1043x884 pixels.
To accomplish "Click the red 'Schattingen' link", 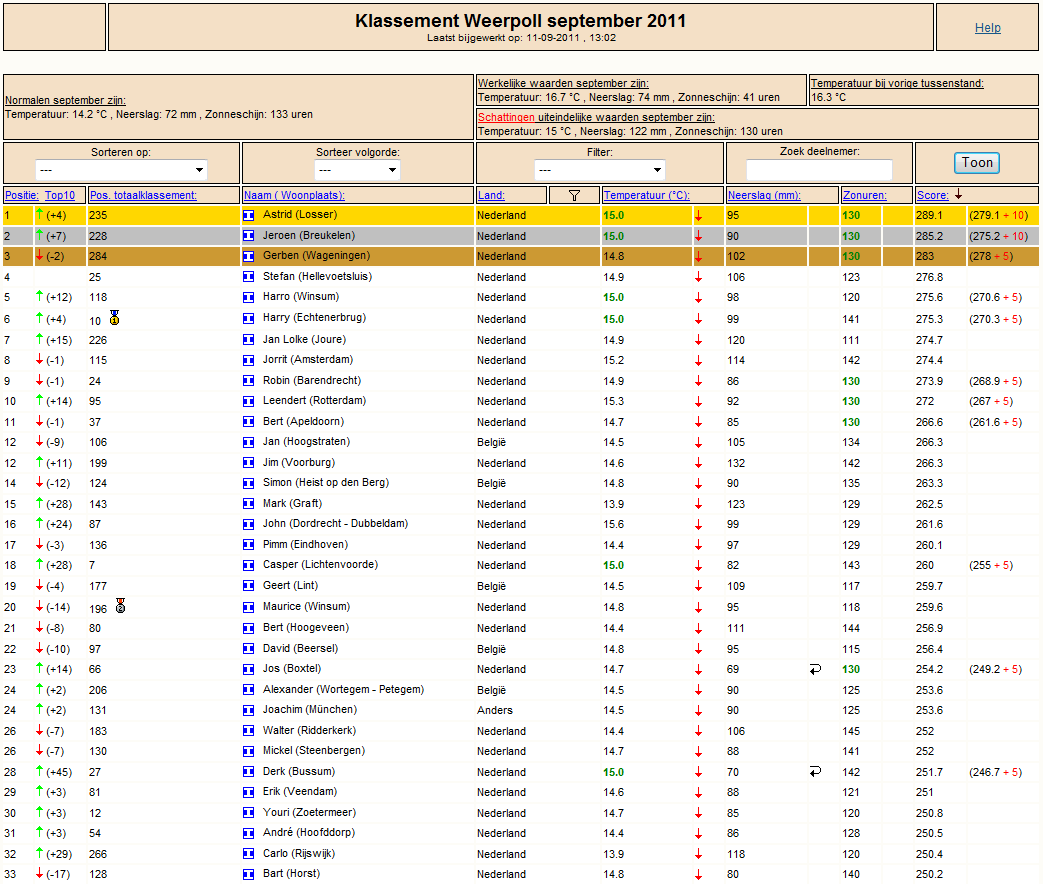I will pos(505,117).
